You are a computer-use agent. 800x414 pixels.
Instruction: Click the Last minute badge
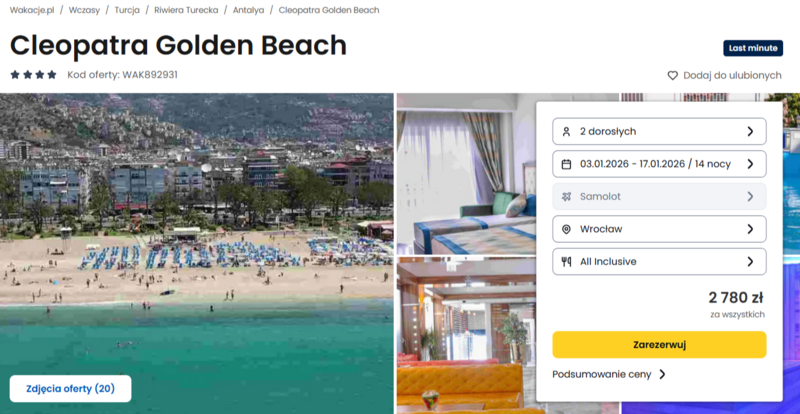click(x=752, y=48)
